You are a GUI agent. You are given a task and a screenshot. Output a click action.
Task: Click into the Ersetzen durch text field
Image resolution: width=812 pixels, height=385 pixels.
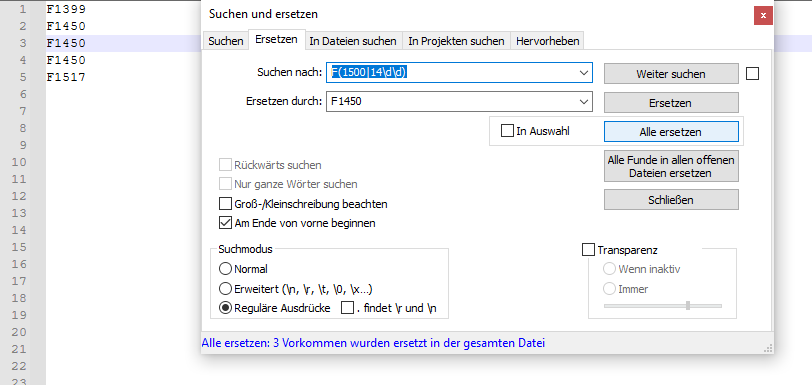tap(451, 102)
